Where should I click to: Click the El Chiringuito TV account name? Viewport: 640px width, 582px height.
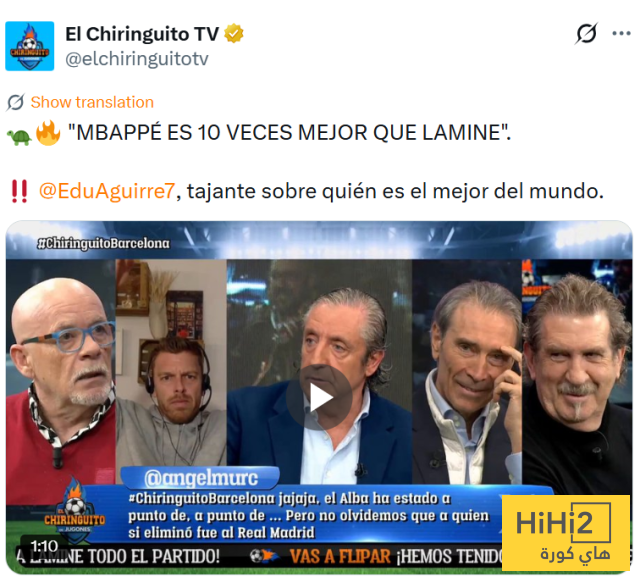click(142, 34)
